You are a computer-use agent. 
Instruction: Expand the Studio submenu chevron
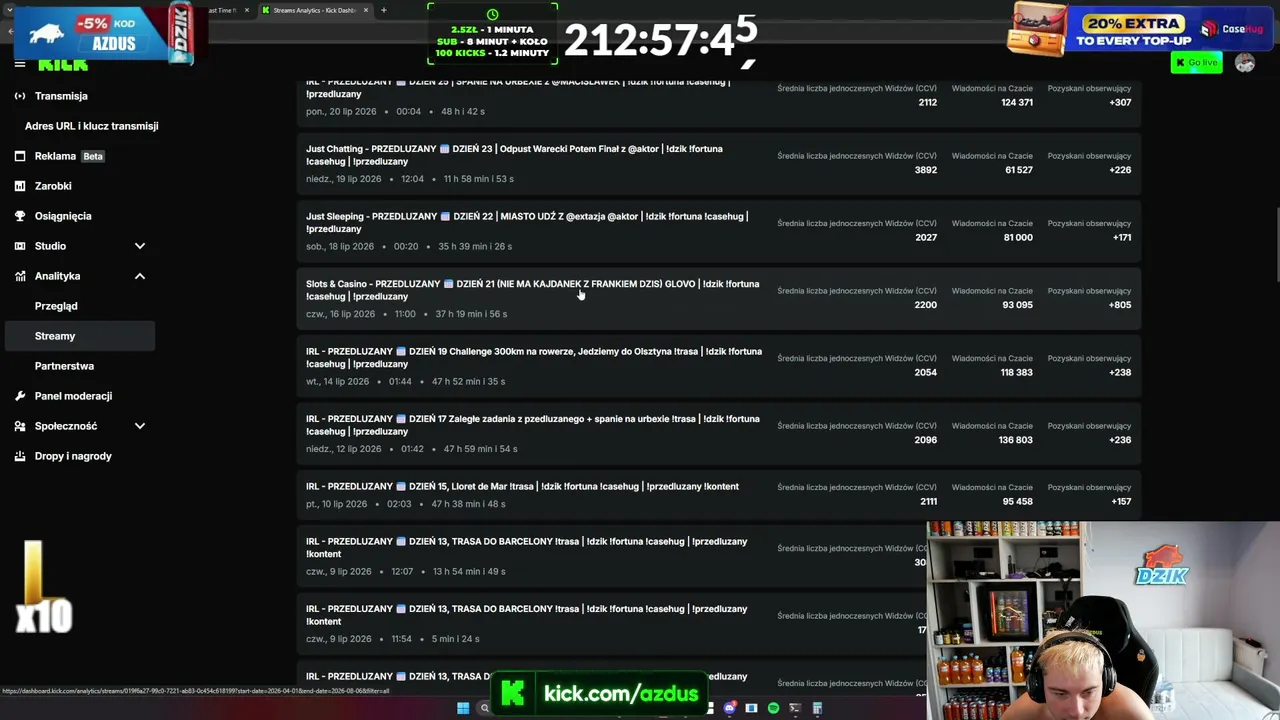[x=140, y=246]
